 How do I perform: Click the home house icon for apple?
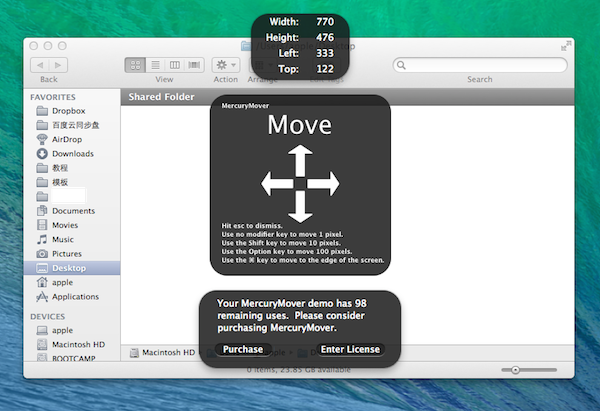[x=42, y=282]
